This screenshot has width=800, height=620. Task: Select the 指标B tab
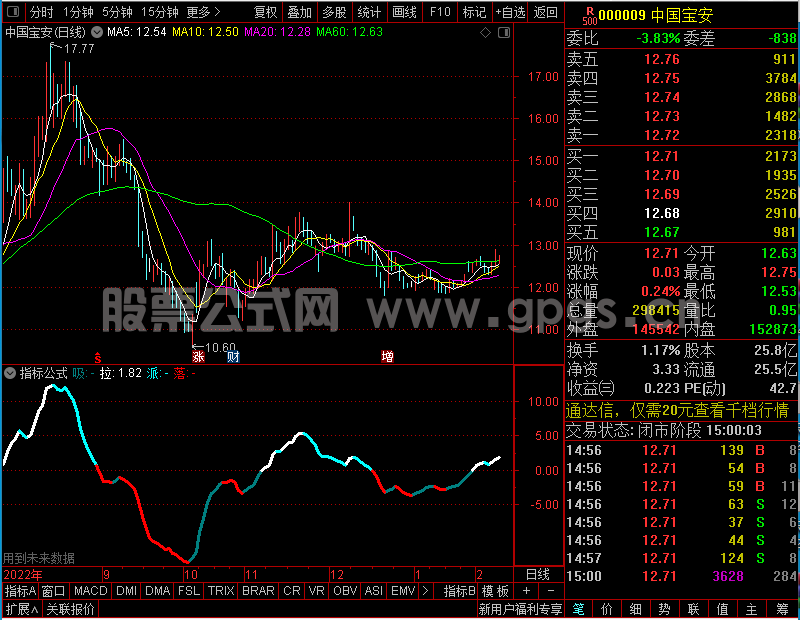tap(459, 591)
